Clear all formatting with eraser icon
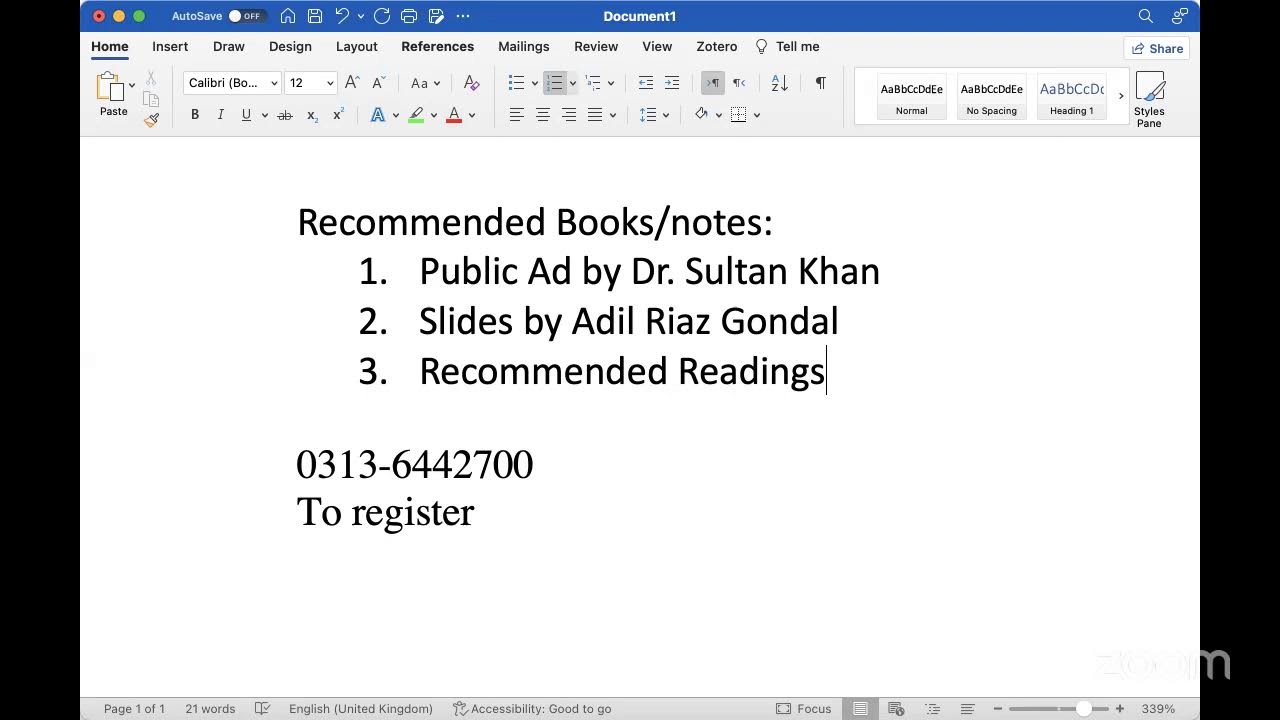Image resolution: width=1280 pixels, height=720 pixels. click(x=472, y=83)
